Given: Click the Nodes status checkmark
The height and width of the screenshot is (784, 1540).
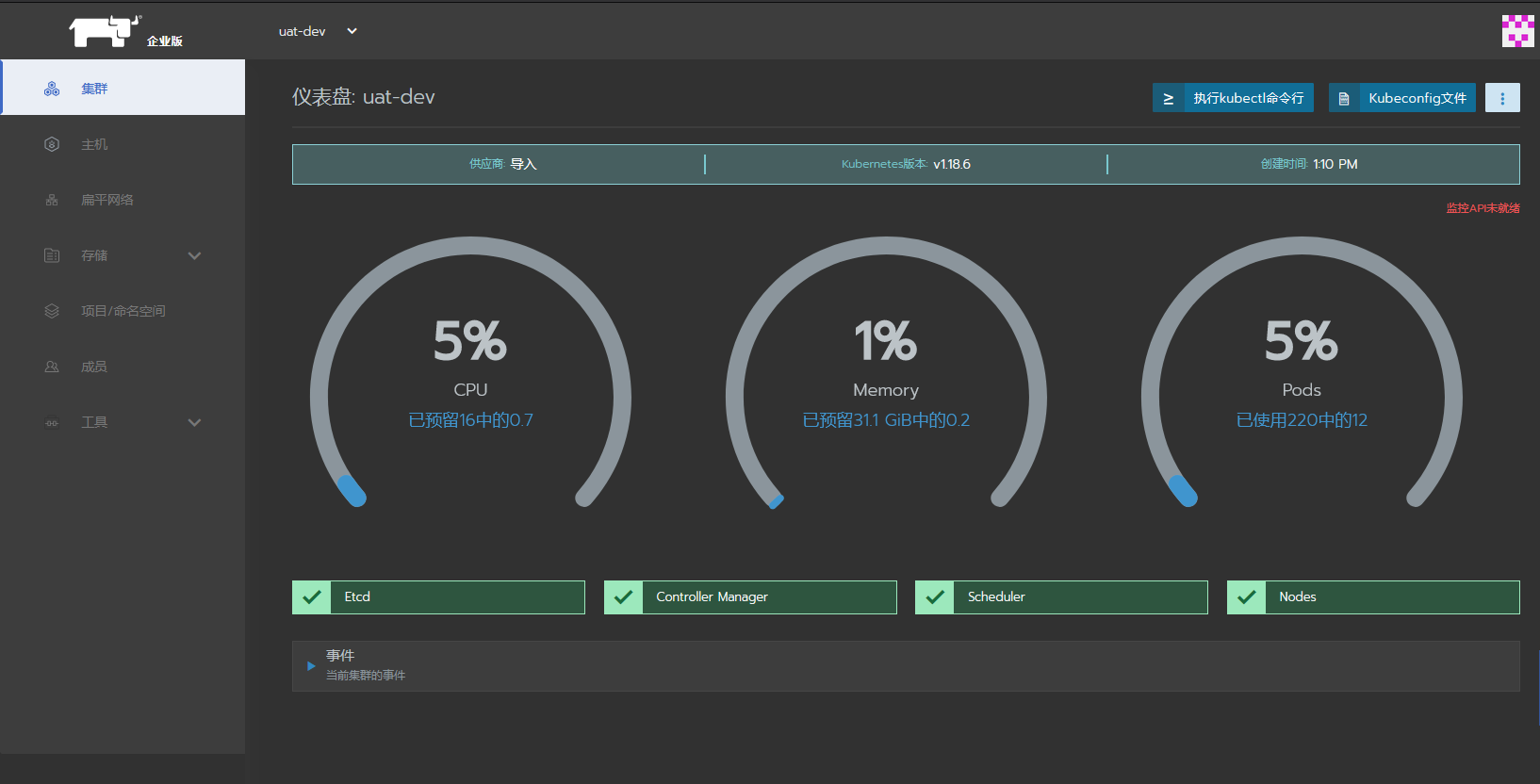Looking at the screenshot, I should tap(1246, 597).
